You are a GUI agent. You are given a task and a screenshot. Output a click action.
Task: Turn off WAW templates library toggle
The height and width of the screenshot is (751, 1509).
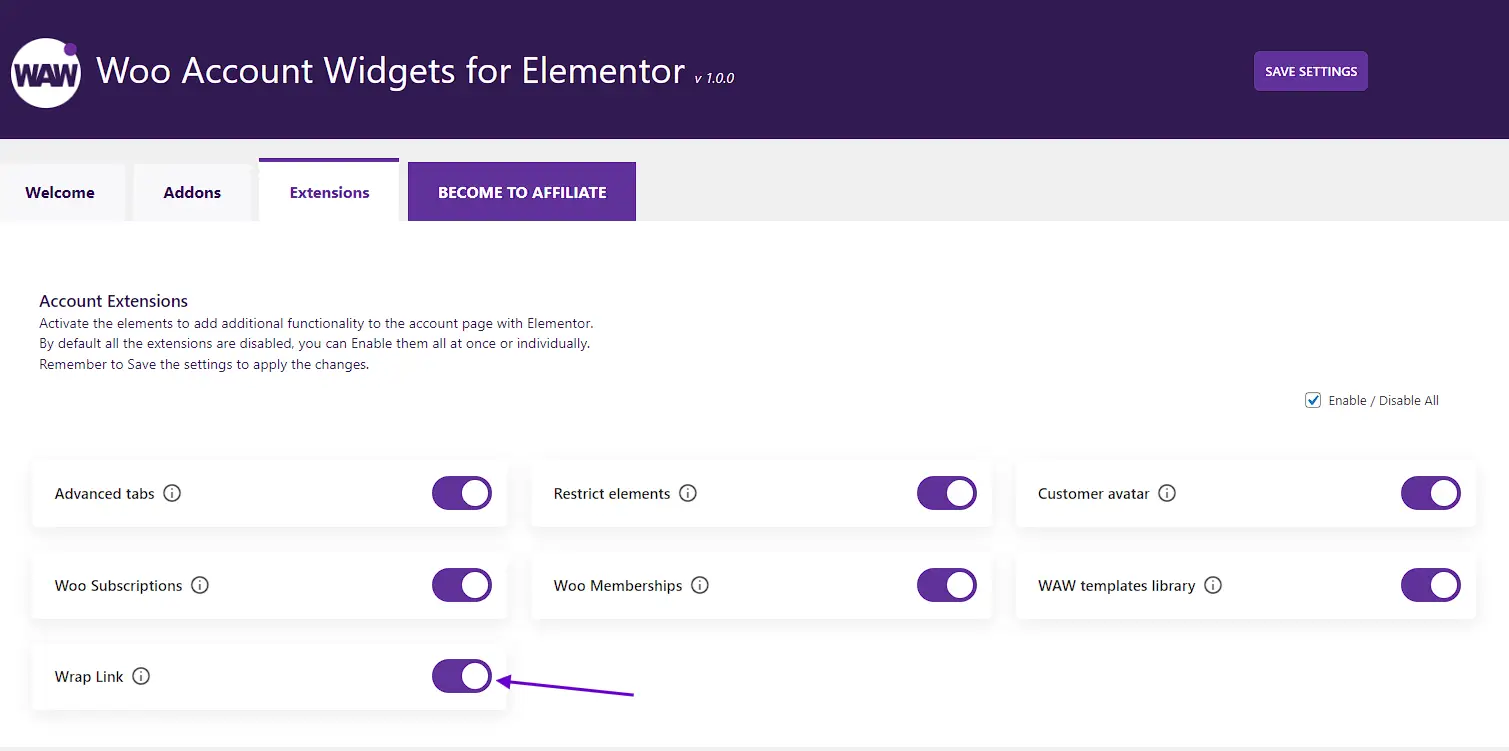[1431, 585]
